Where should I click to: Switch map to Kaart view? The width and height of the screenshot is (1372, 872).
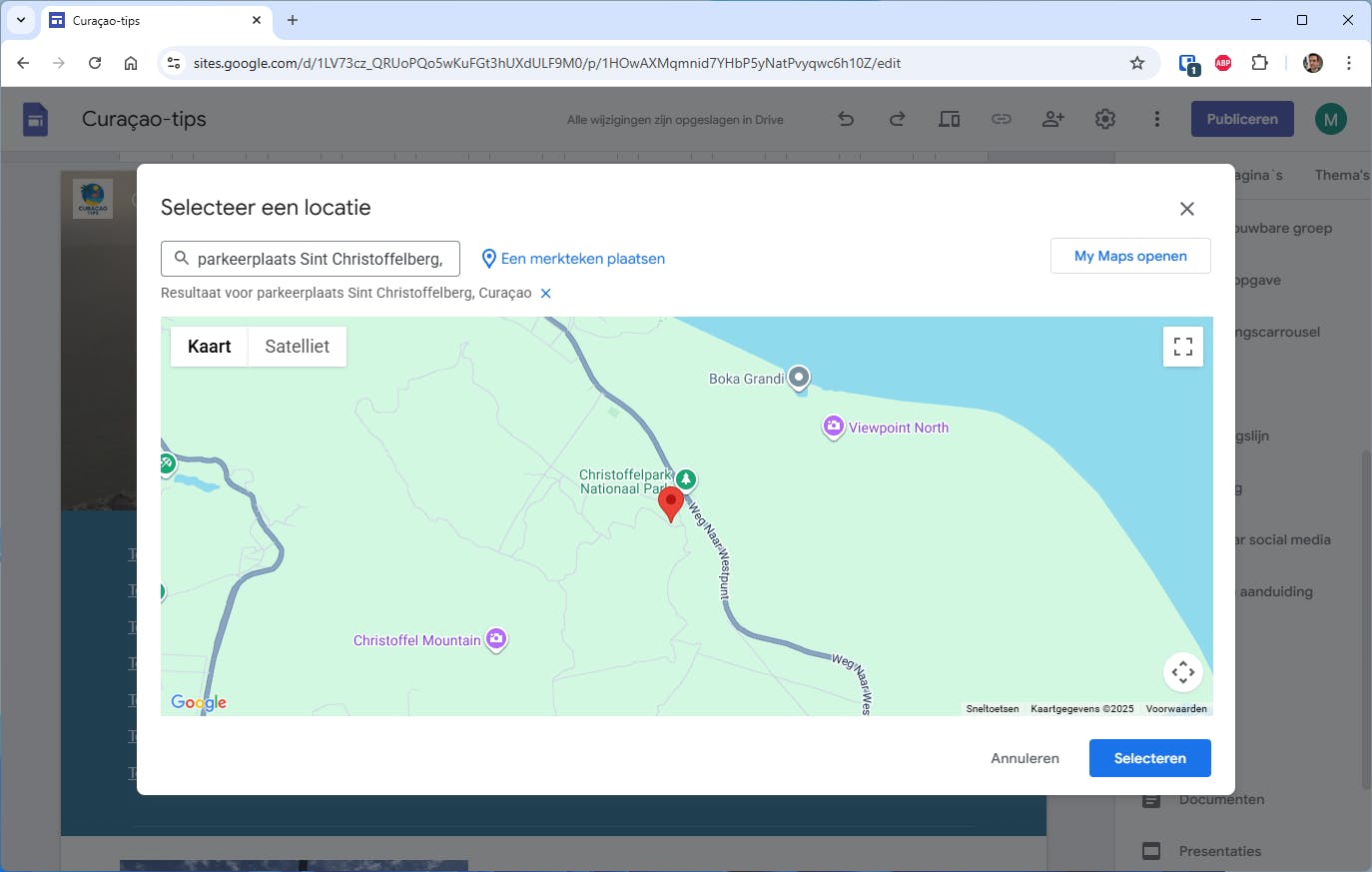210,347
